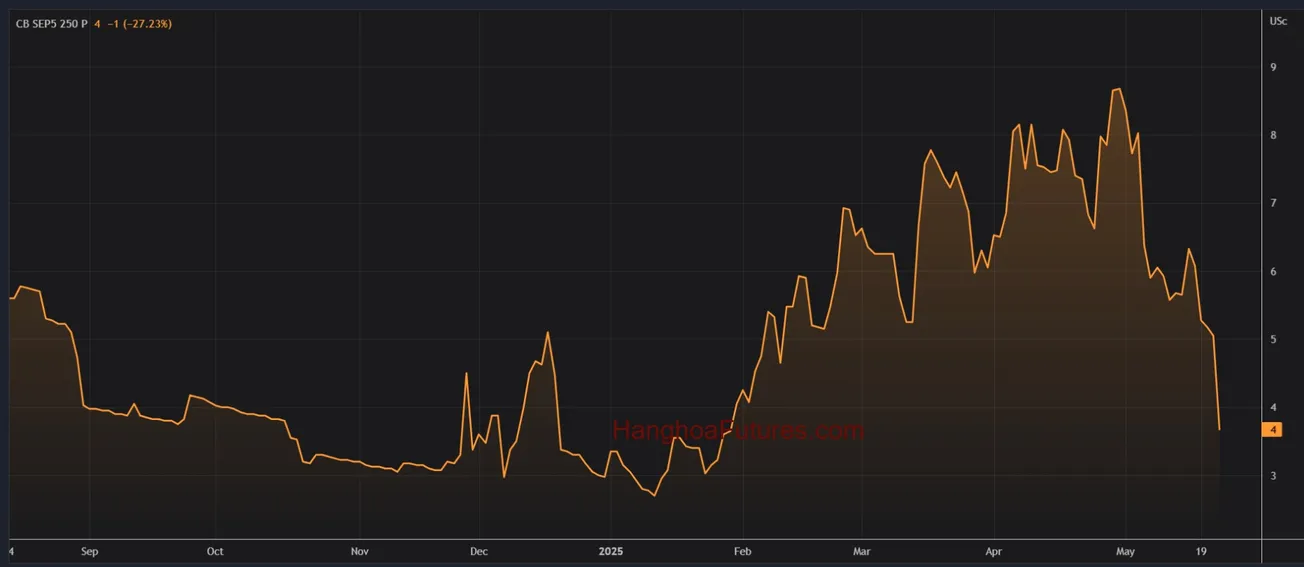The height and width of the screenshot is (567, 1304).
Task: Click the 8 price level on axis
Action: [x=1273, y=135]
